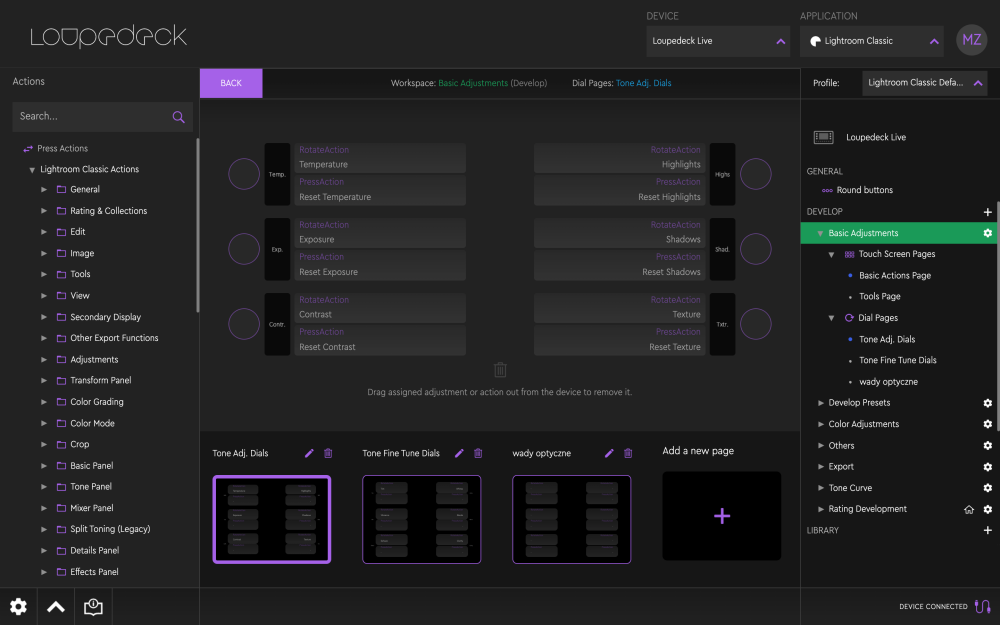1000x625 pixels.
Task: Open settings gear in bottom-left toolbar
Action: coord(18,607)
